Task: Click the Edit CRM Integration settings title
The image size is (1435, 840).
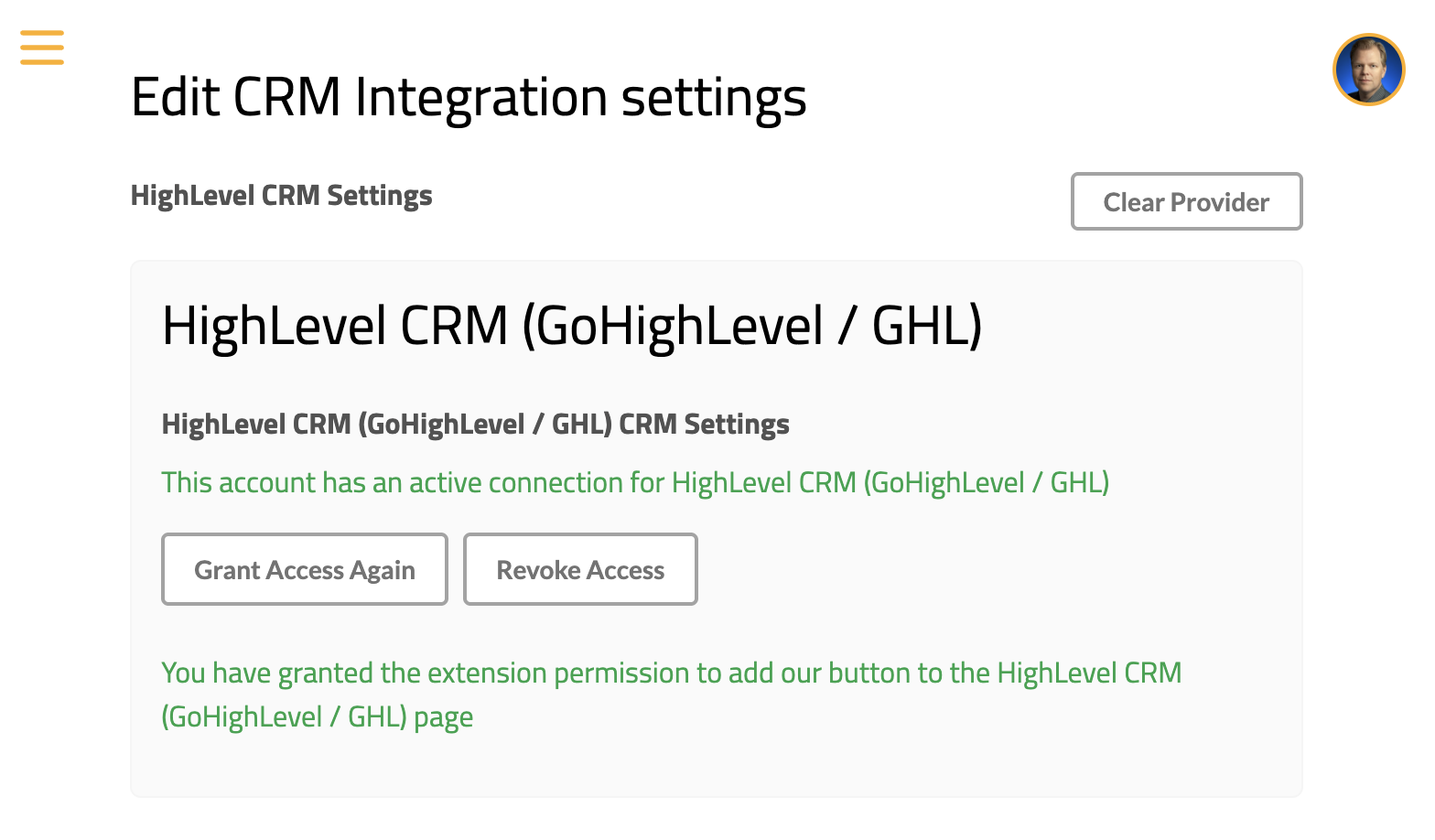Action: click(469, 97)
